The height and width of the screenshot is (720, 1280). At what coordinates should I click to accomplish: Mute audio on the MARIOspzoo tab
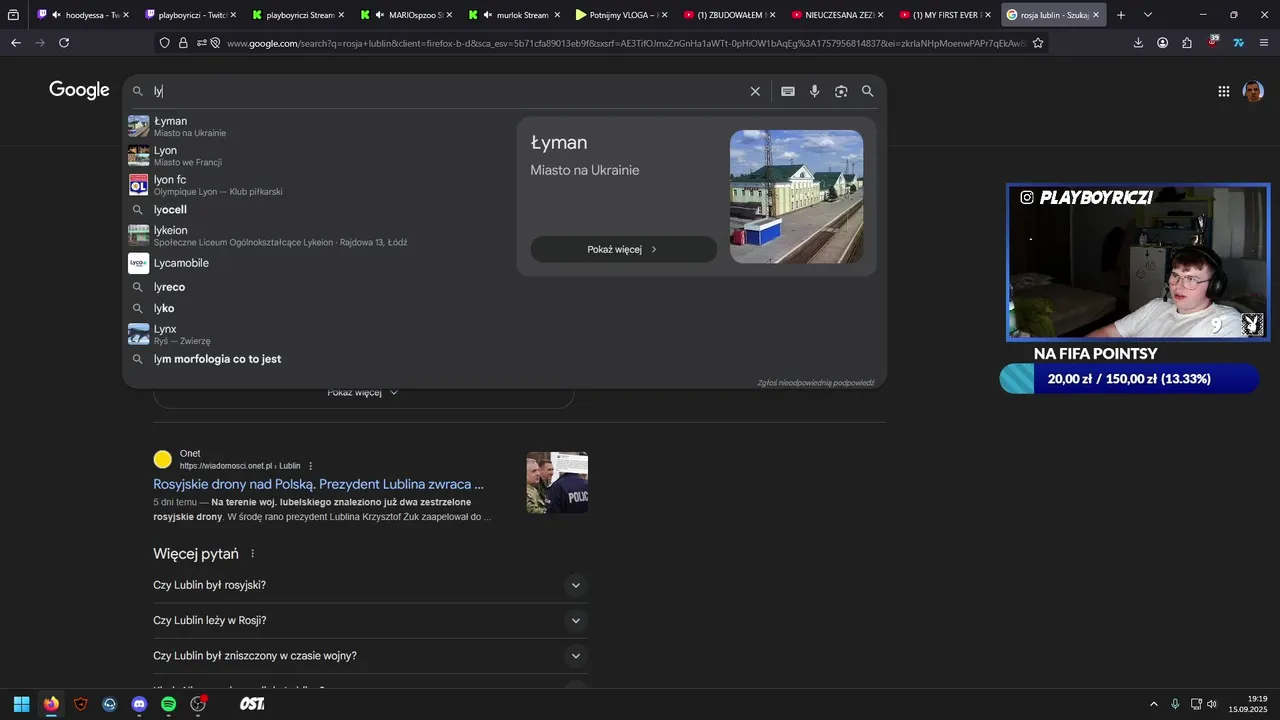click(380, 15)
